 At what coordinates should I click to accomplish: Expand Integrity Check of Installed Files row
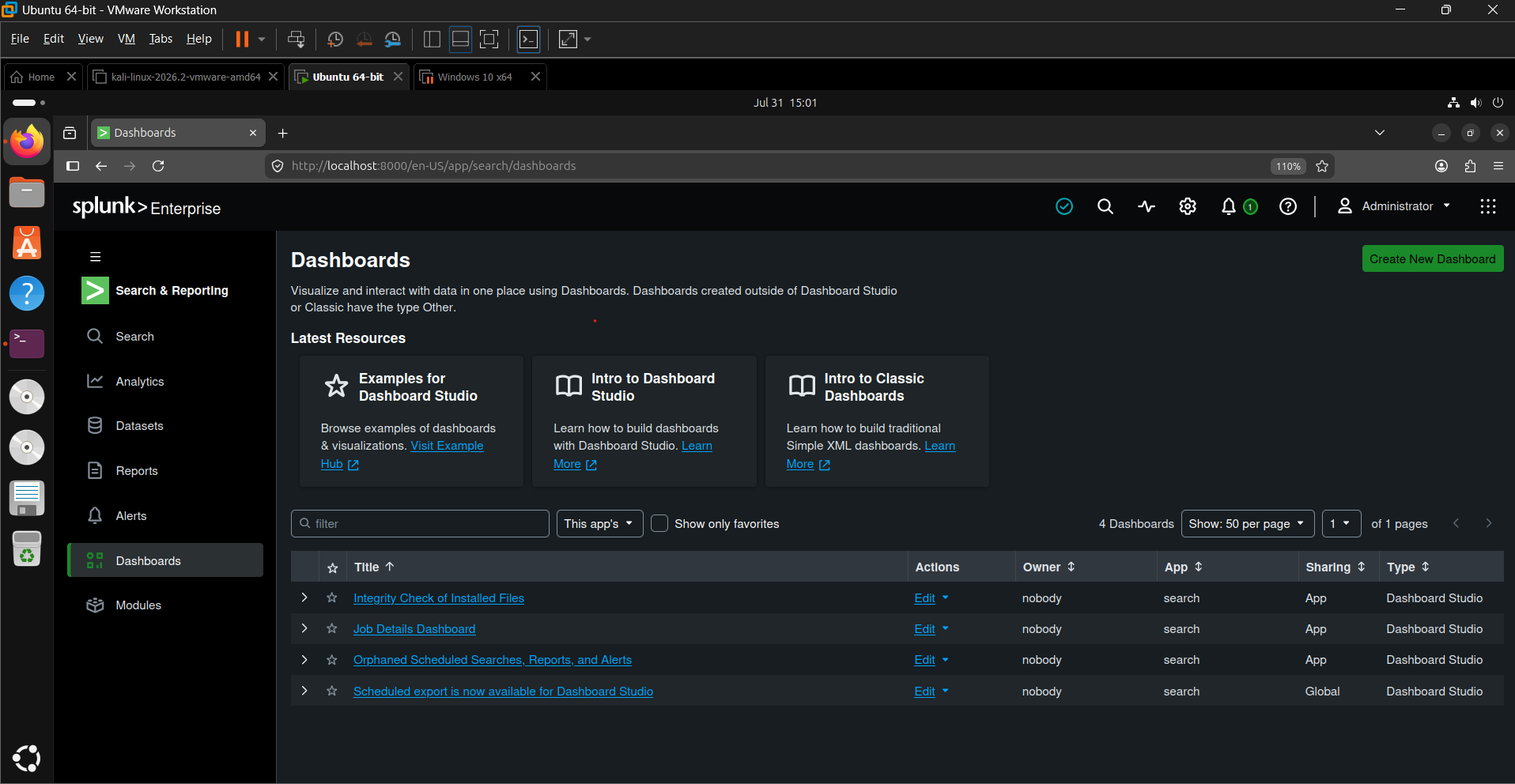(304, 597)
